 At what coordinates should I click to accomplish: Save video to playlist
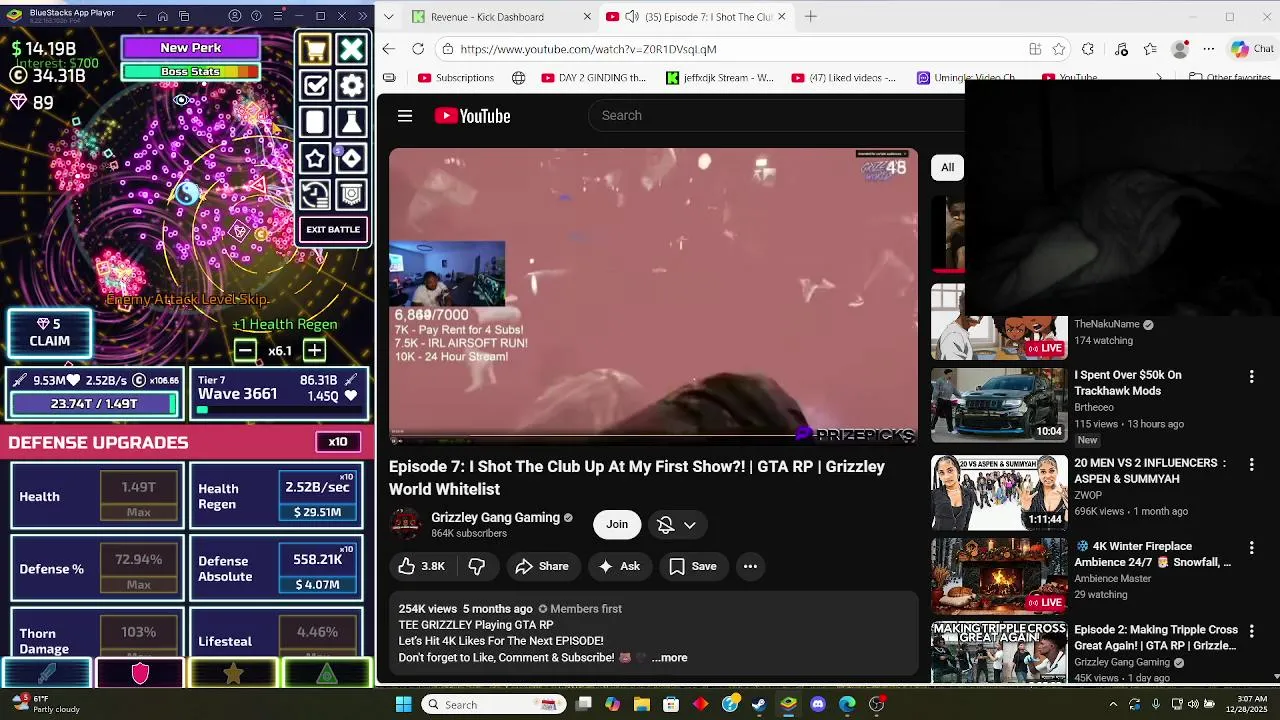(x=693, y=566)
